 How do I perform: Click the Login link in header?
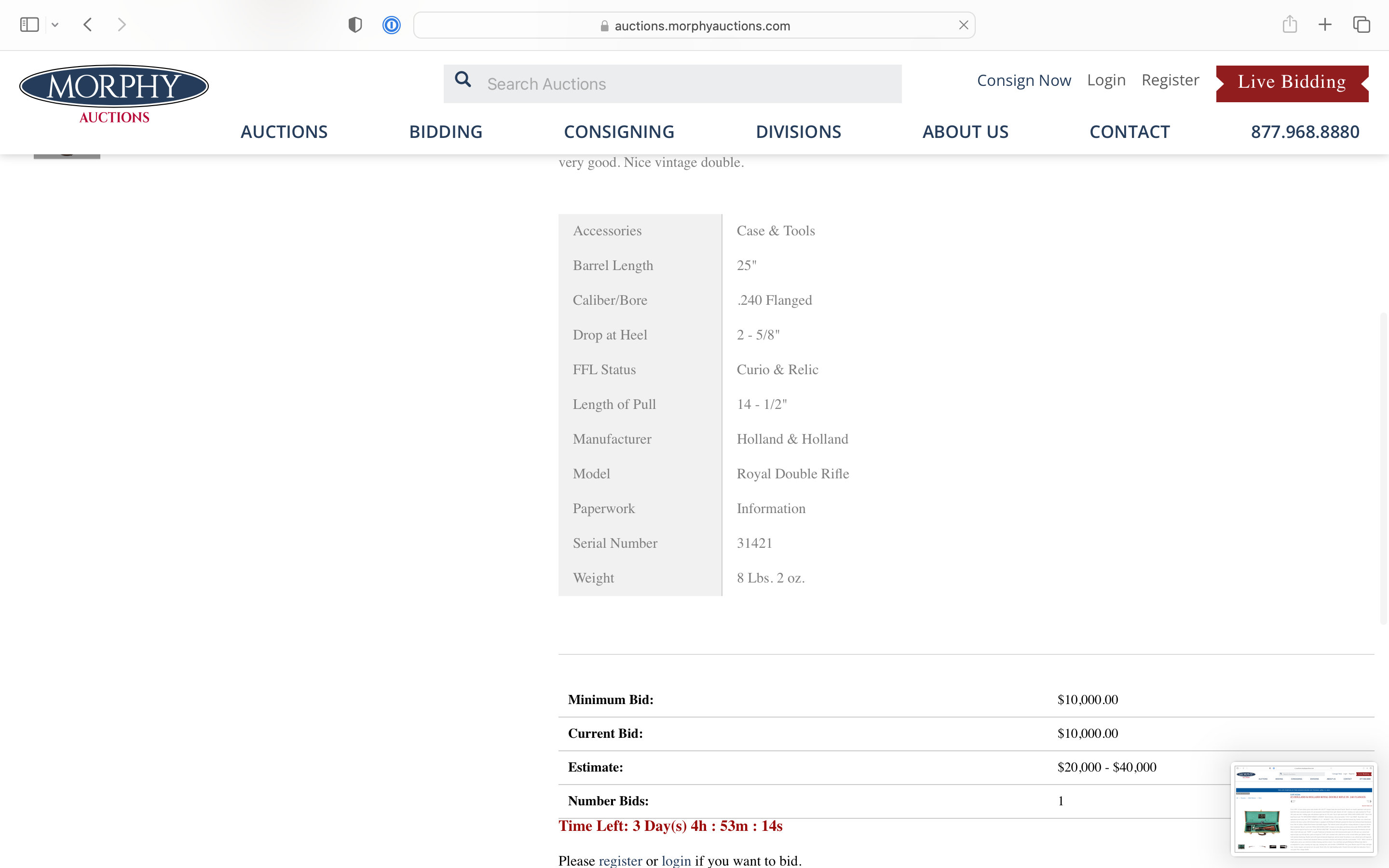click(x=1106, y=81)
